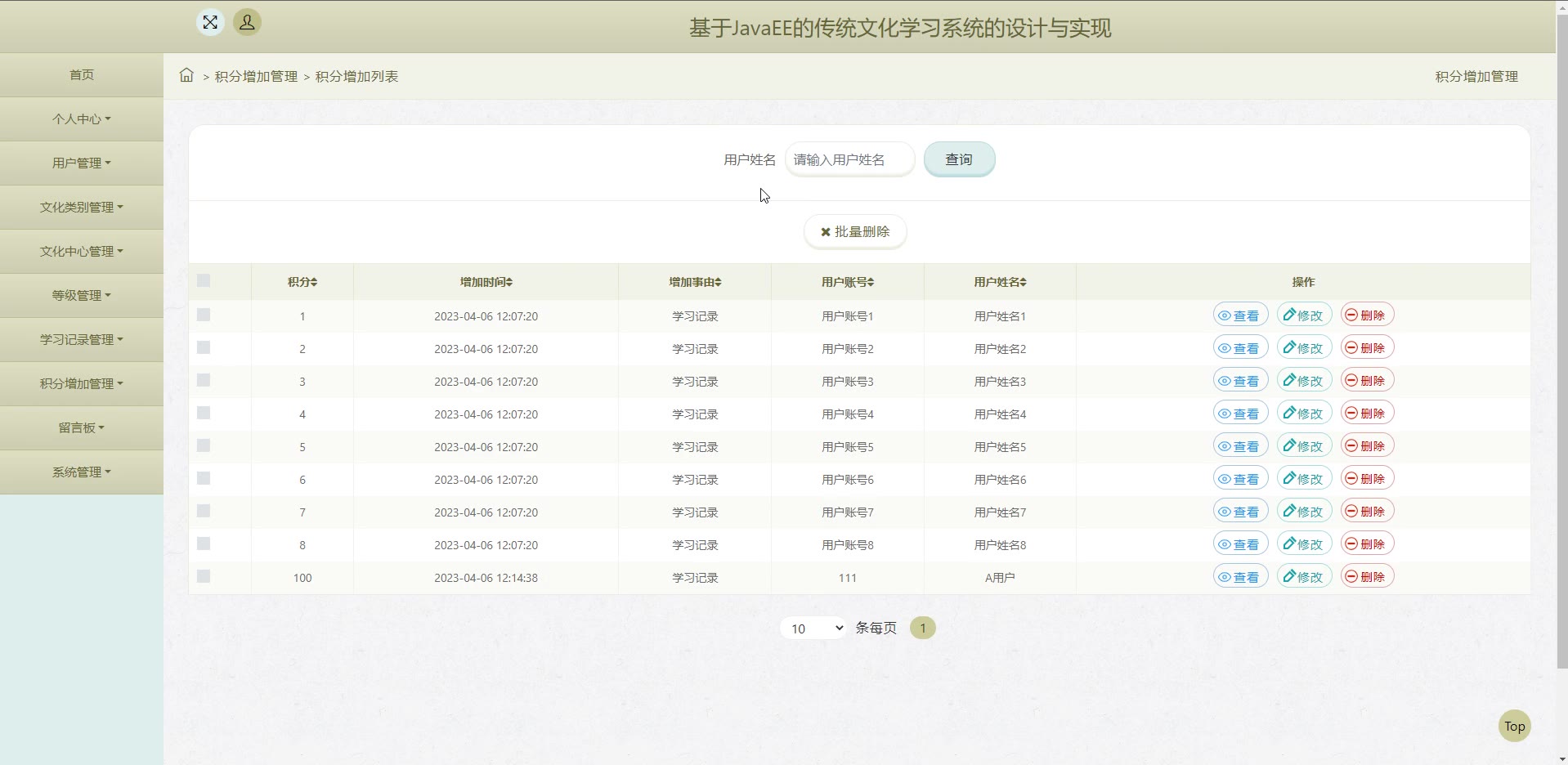Check the row checkbox for 用户账号8
Viewport: 1568px width, 765px height.
(204, 544)
